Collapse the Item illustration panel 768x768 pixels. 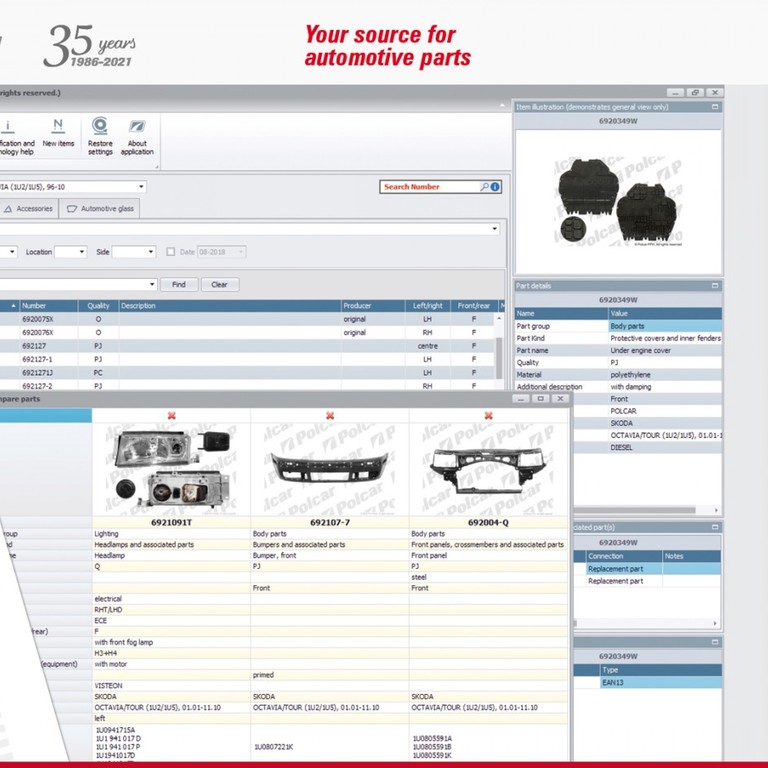coord(715,107)
